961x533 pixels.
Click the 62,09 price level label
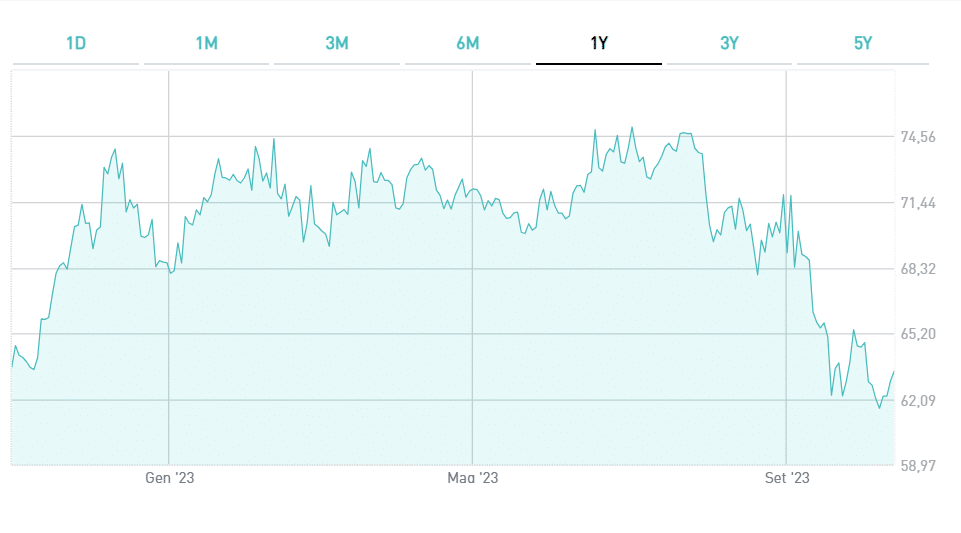click(x=918, y=400)
